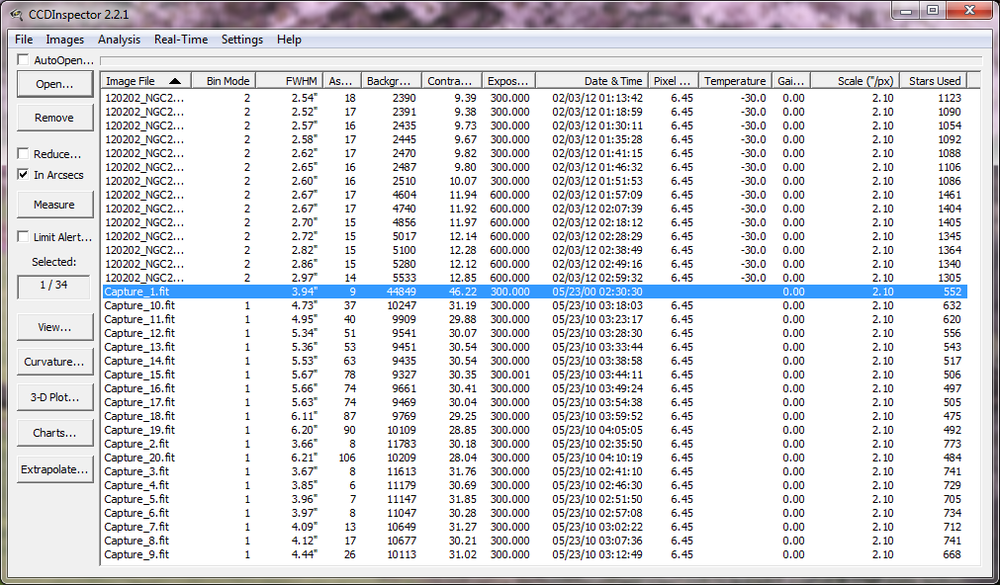Click the Expos... column header
The height and width of the screenshot is (585, 1000).
coord(509,81)
